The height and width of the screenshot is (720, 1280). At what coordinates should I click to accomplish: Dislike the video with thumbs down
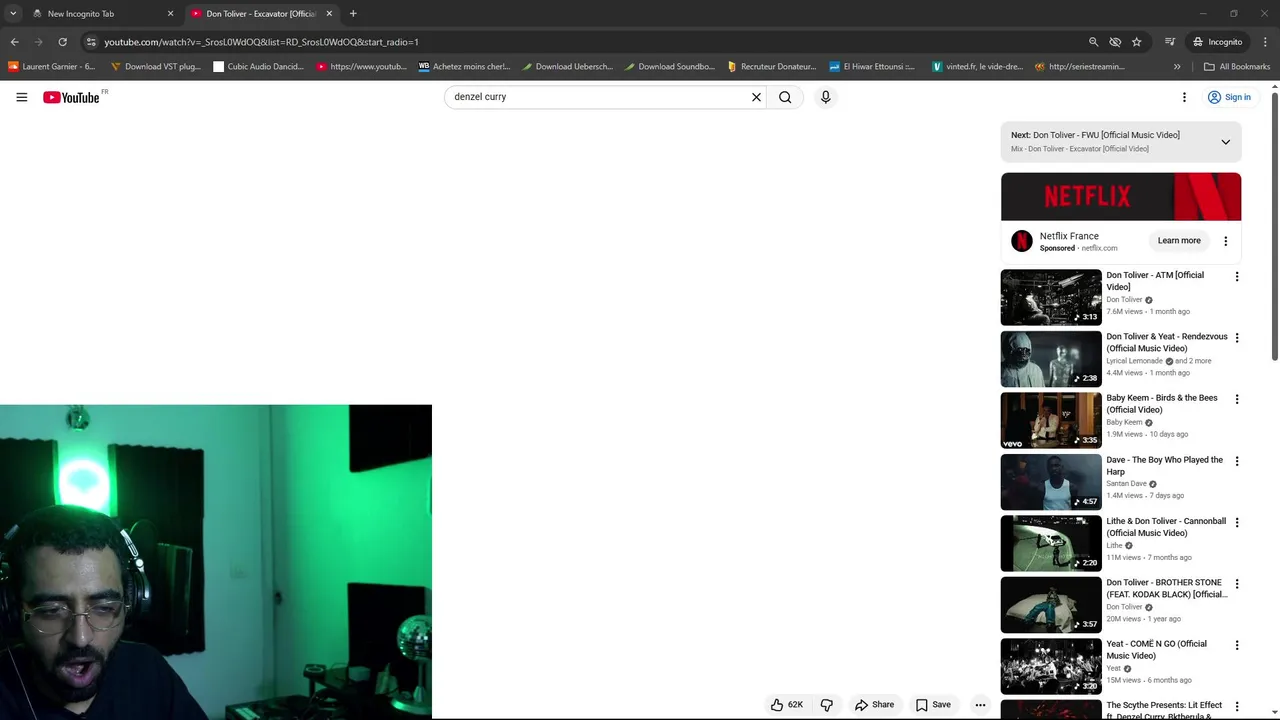[x=827, y=705]
